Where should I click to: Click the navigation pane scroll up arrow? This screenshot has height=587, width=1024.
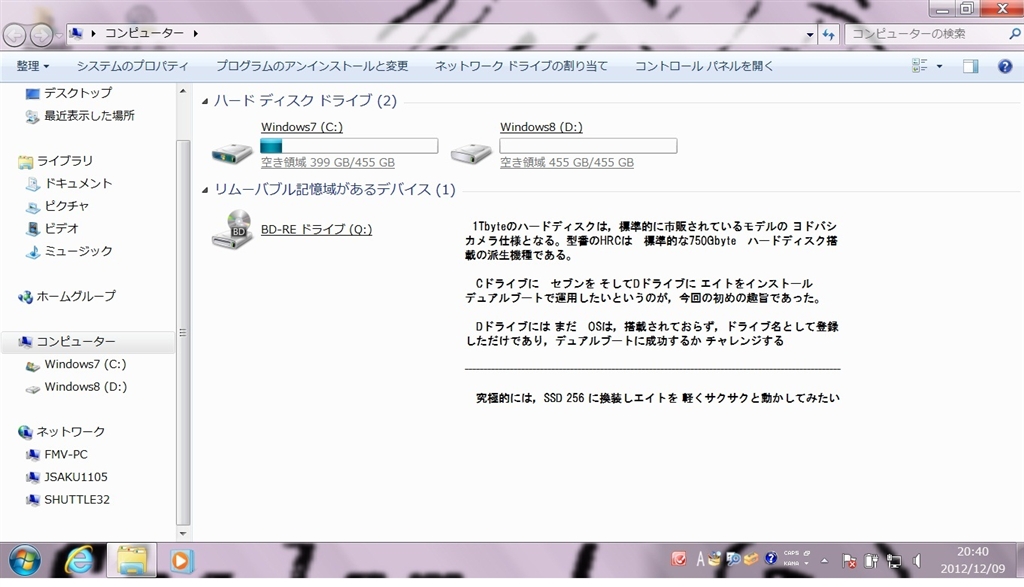coord(183,91)
